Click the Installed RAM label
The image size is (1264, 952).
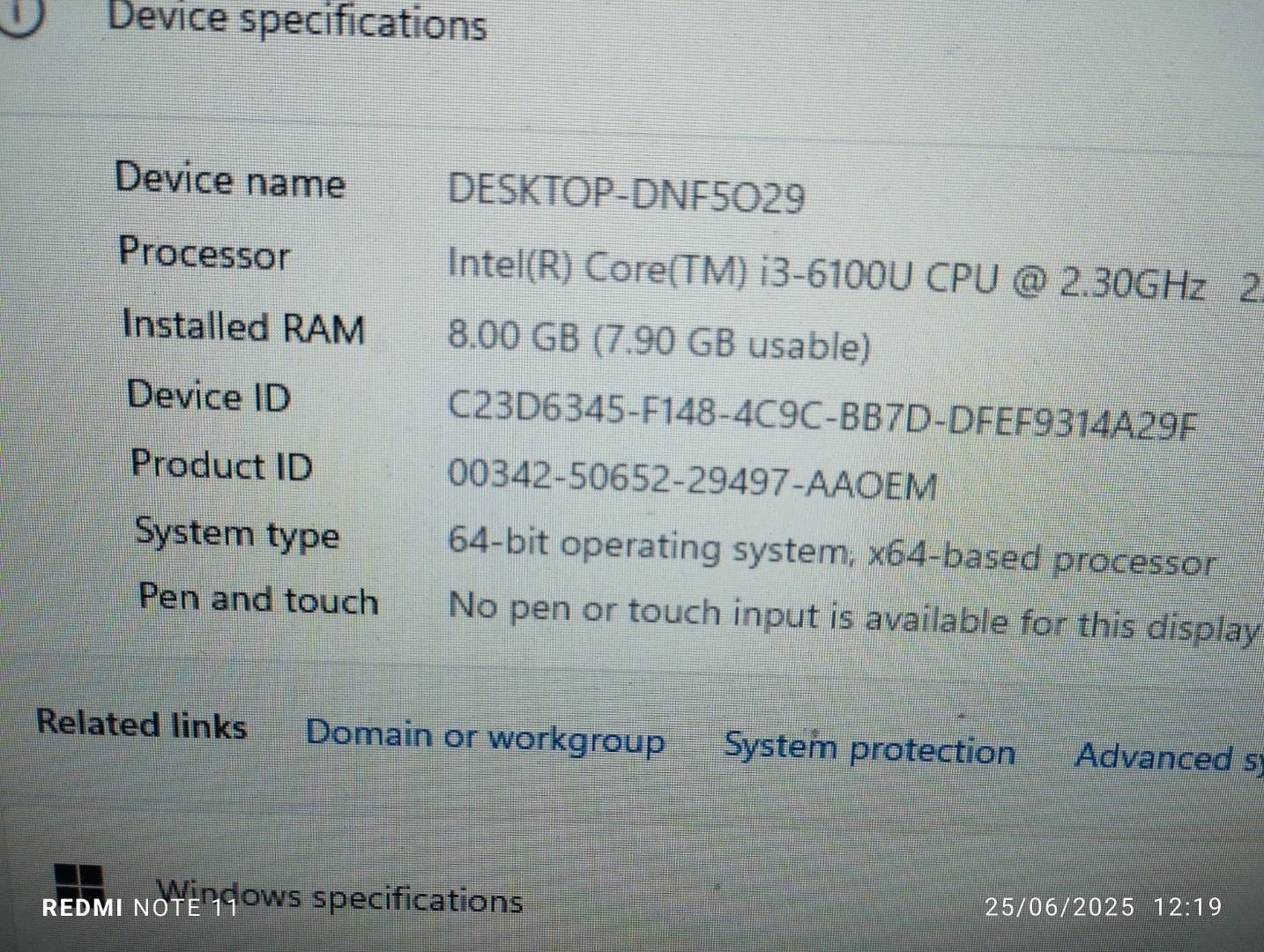click(243, 325)
